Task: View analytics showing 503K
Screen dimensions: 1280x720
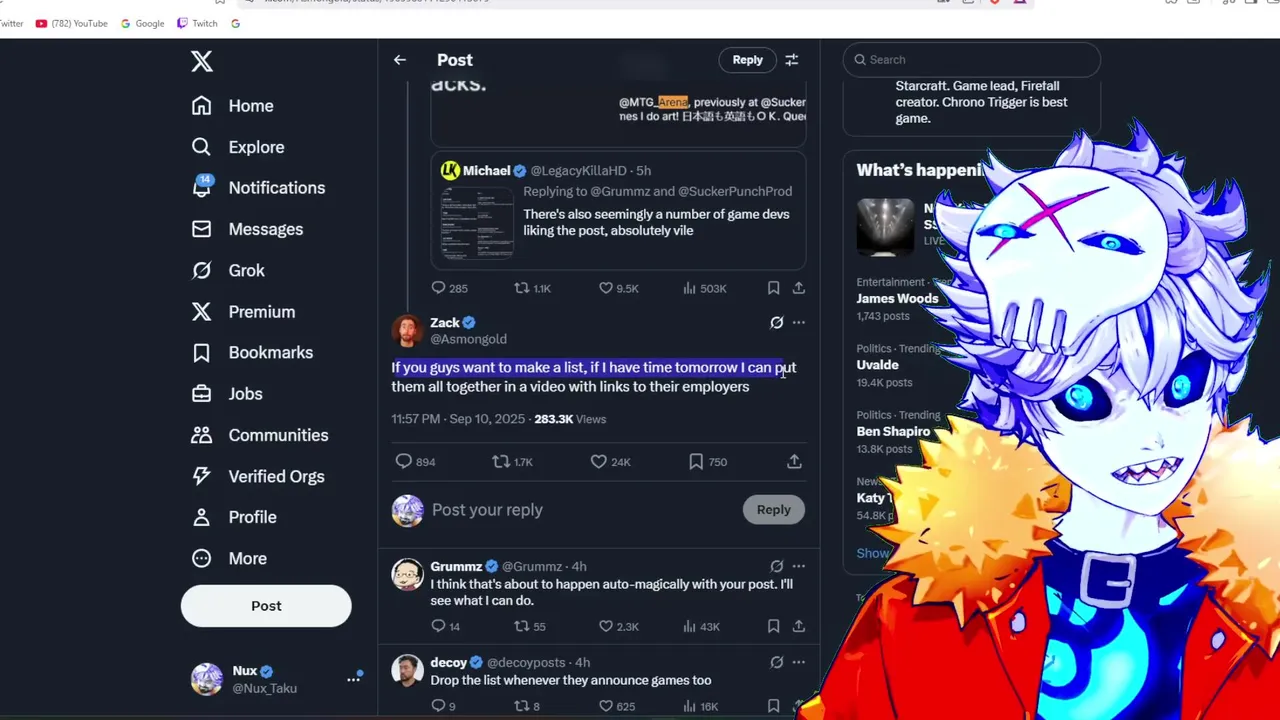Action: tap(704, 288)
